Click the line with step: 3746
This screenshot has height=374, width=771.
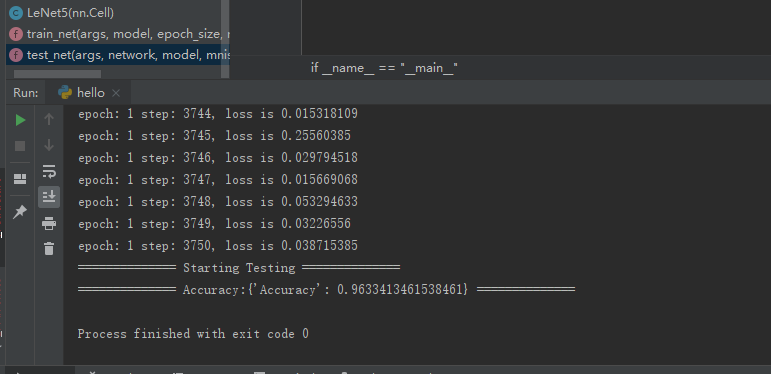pyautogui.click(x=218, y=158)
